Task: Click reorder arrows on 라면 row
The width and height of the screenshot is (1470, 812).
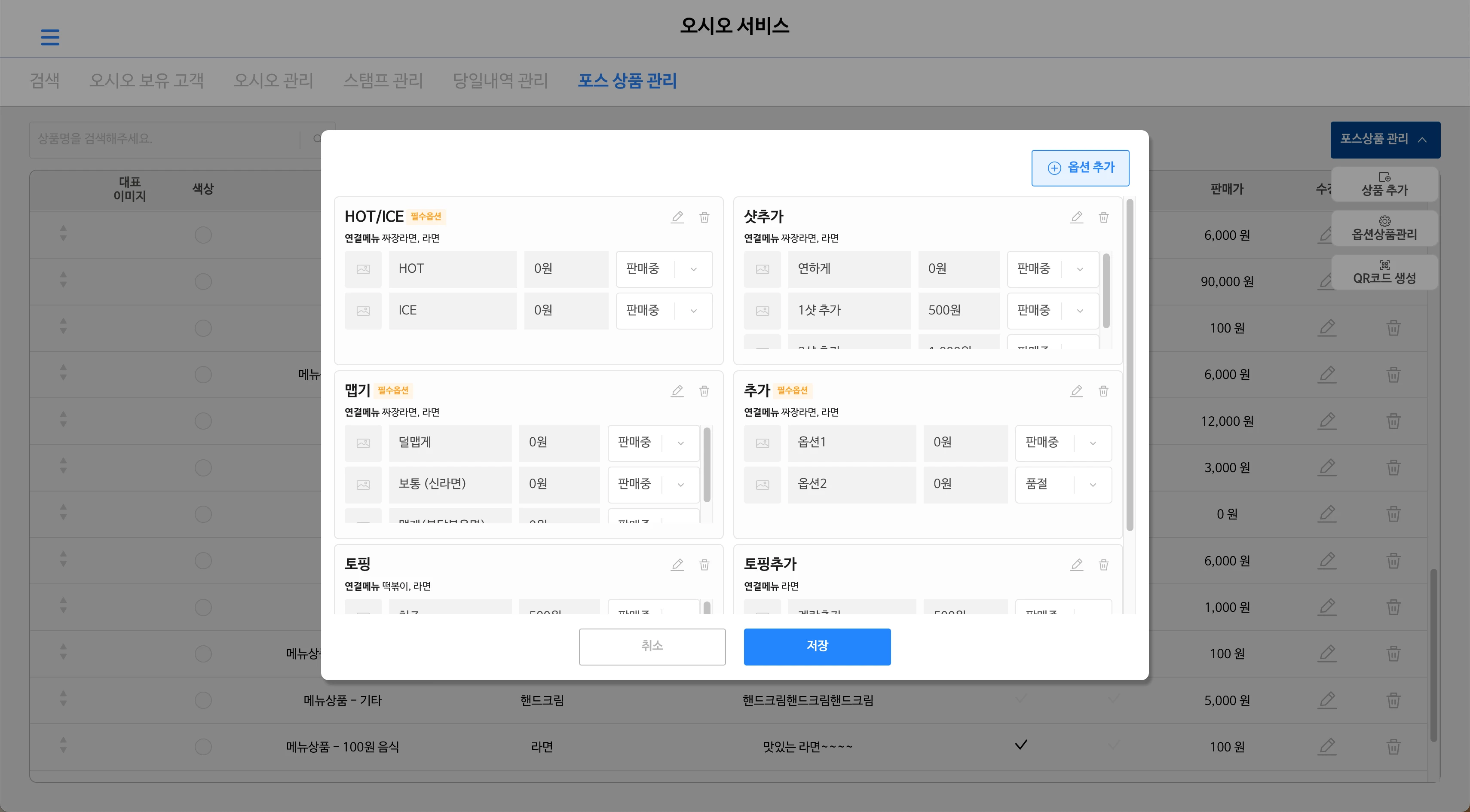Action: [63, 745]
